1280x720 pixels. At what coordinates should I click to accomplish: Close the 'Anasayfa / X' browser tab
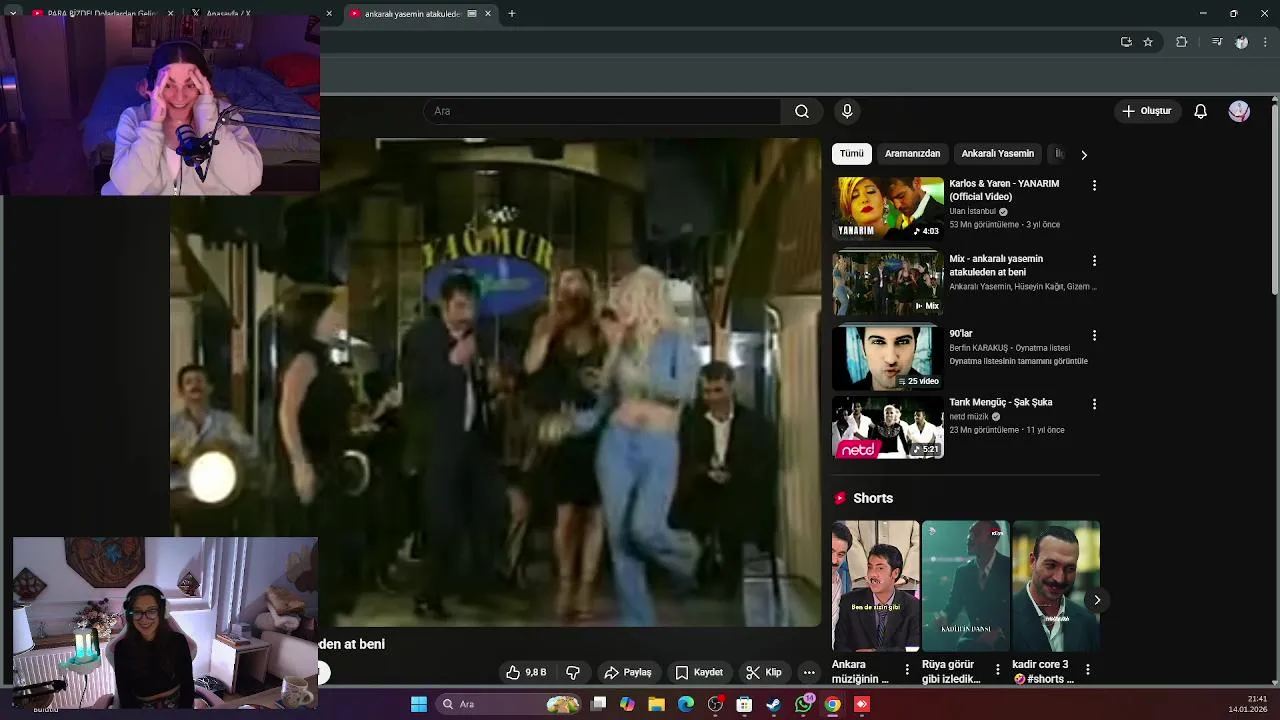(x=329, y=14)
